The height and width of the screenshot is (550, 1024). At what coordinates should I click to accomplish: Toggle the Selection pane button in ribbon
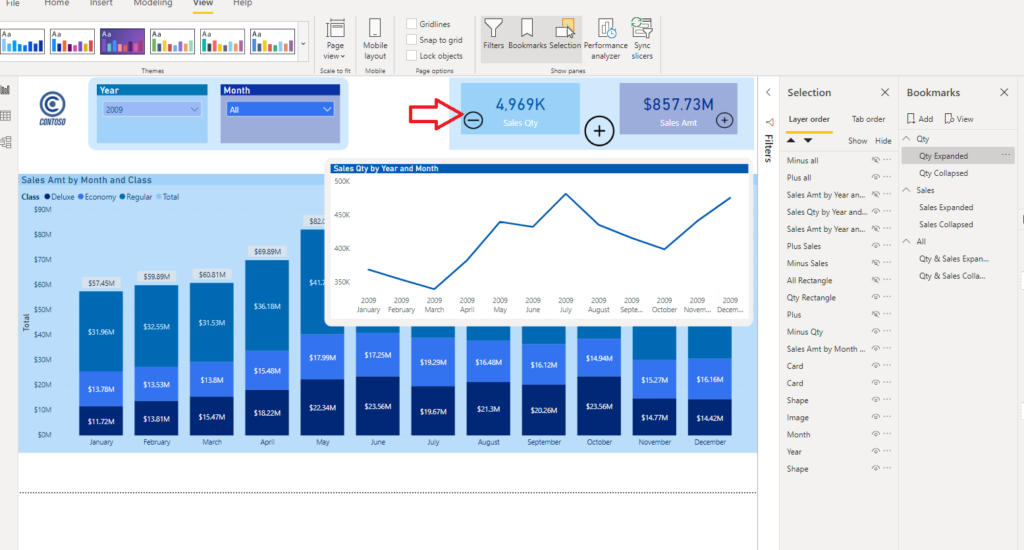[x=565, y=35]
